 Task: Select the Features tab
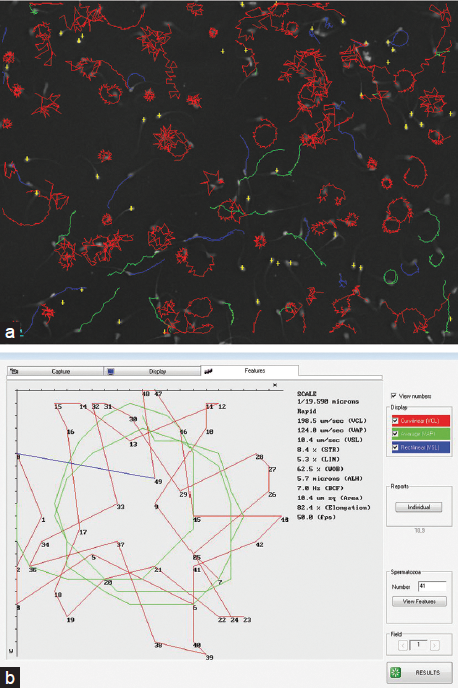point(249,371)
